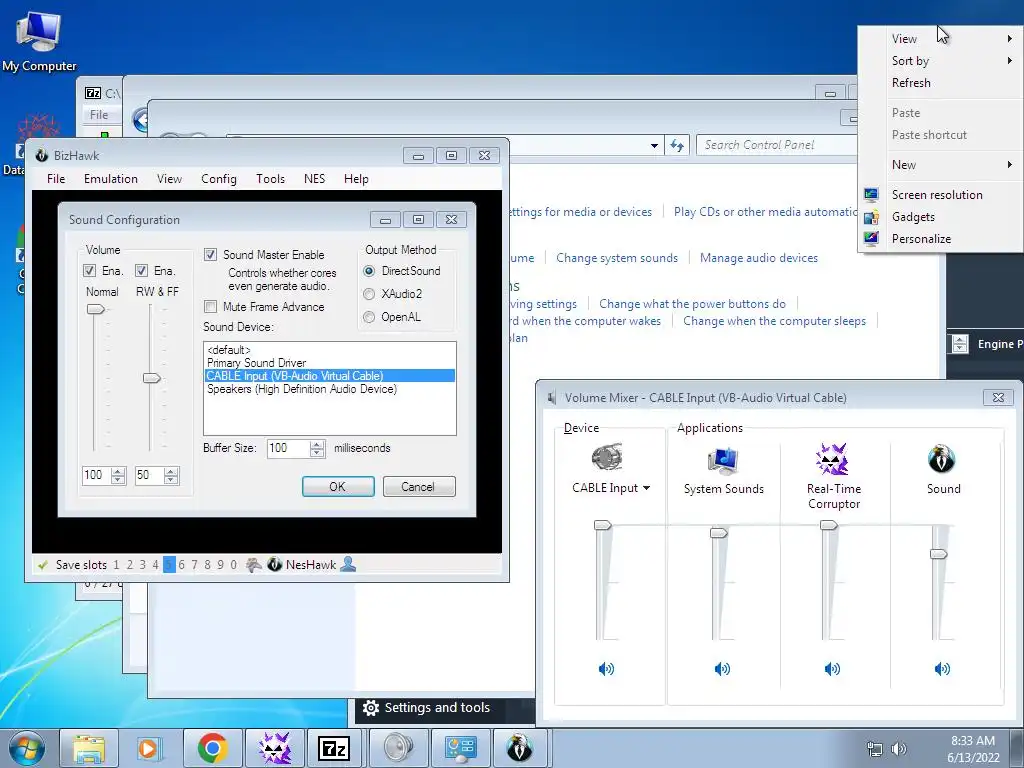Open the Emulation menu in BizHawk

pyautogui.click(x=110, y=179)
